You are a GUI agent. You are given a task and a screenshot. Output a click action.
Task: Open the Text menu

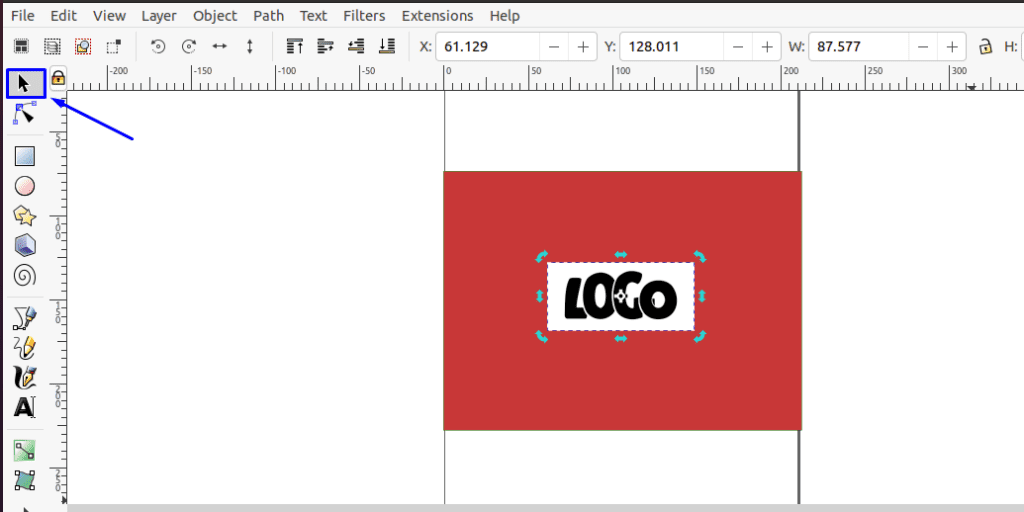click(313, 16)
